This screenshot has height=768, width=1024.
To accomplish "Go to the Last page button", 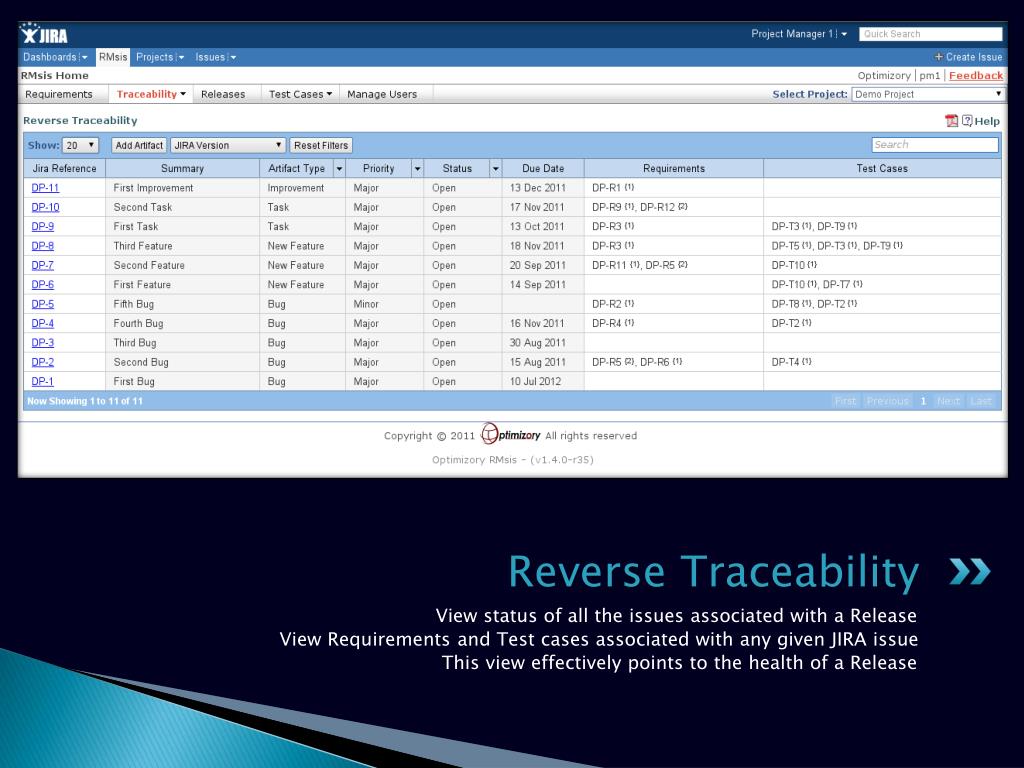I will click(x=981, y=401).
